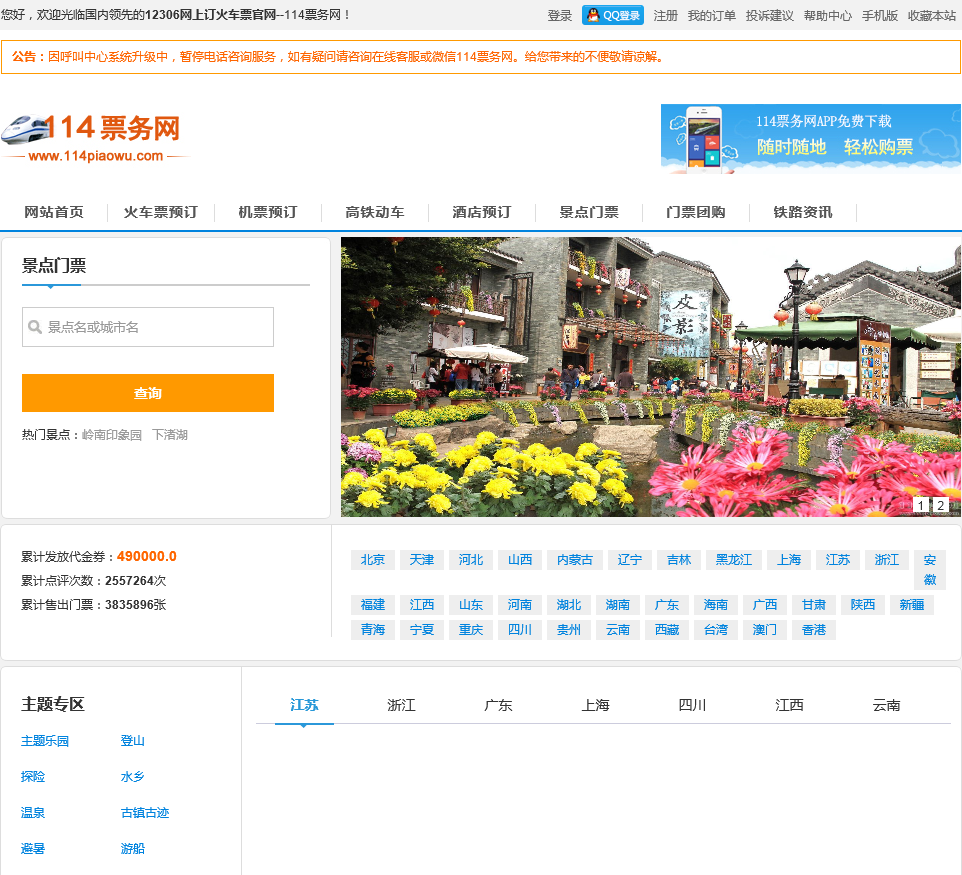Select hot spot 岭南印象园

(x=112, y=434)
